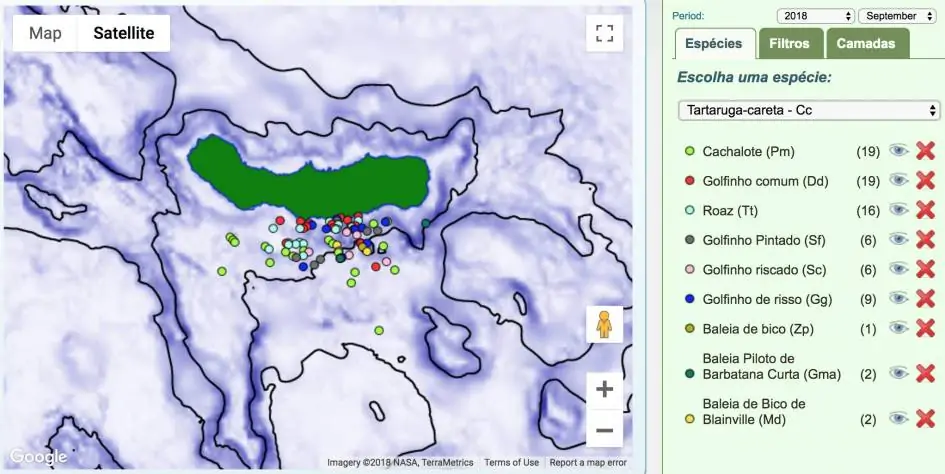
Task: Click the Street View pegman icon
Action: (x=604, y=325)
